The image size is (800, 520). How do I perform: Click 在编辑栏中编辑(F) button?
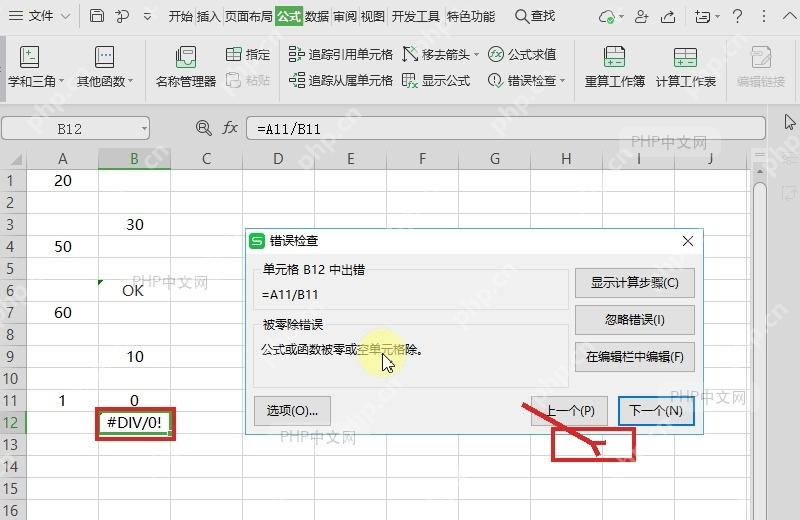tap(635, 357)
